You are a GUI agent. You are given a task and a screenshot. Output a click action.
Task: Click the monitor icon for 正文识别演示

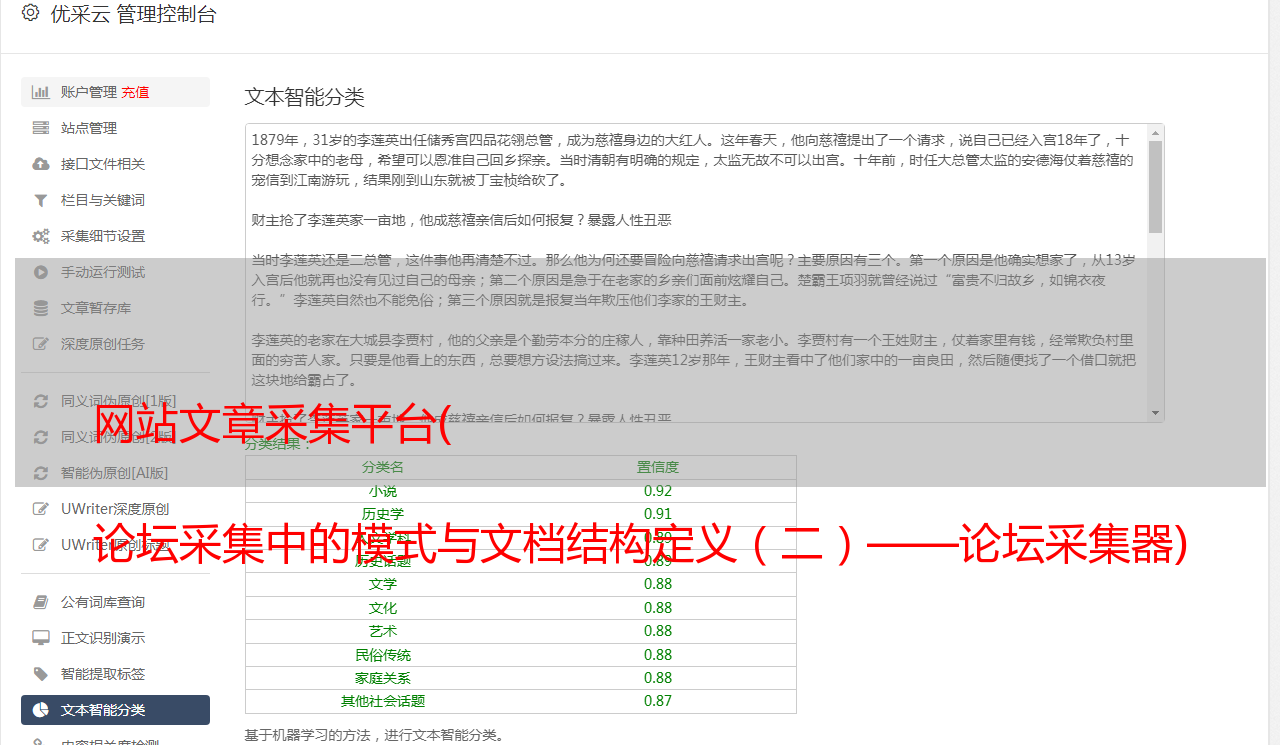[x=41, y=638]
